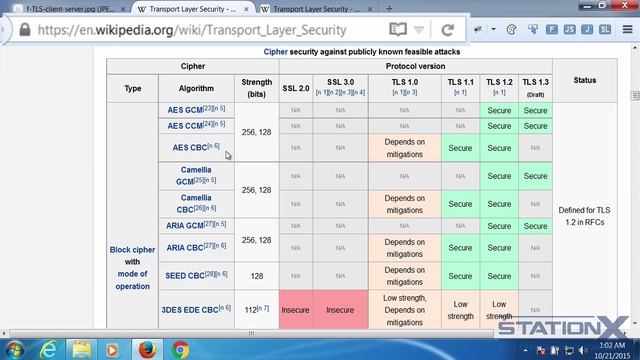The image size is (640, 360).
Task: Click "Low strength, Depends on mitigations" cell
Action: (404, 310)
